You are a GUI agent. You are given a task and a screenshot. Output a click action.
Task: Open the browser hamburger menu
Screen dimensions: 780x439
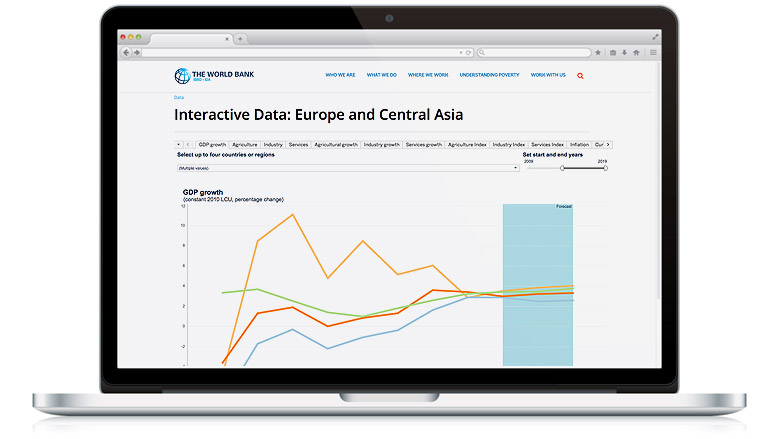click(653, 52)
